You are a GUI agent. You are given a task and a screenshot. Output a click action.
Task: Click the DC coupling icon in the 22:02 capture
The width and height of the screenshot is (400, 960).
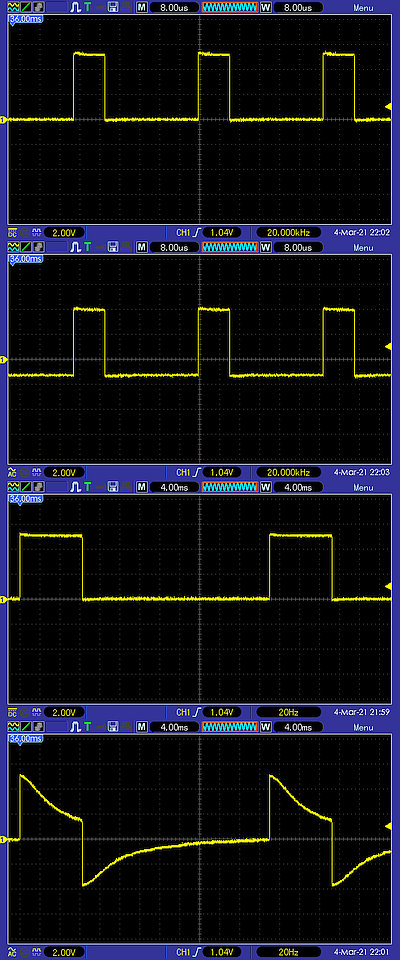coord(12,233)
